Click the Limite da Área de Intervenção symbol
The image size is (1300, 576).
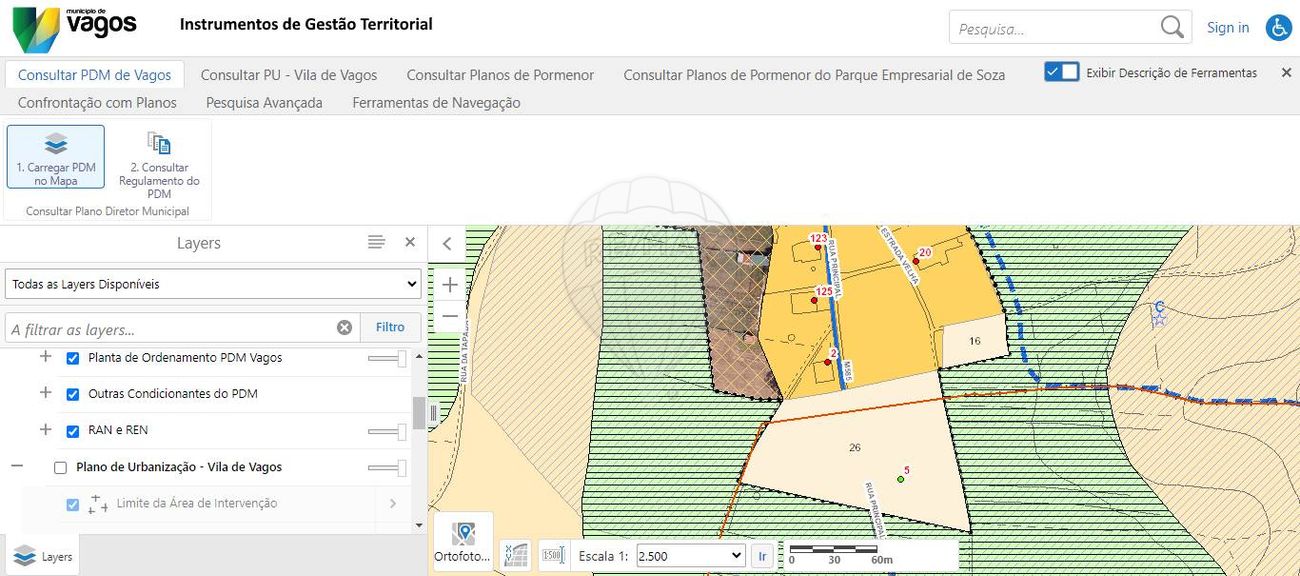coord(98,504)
